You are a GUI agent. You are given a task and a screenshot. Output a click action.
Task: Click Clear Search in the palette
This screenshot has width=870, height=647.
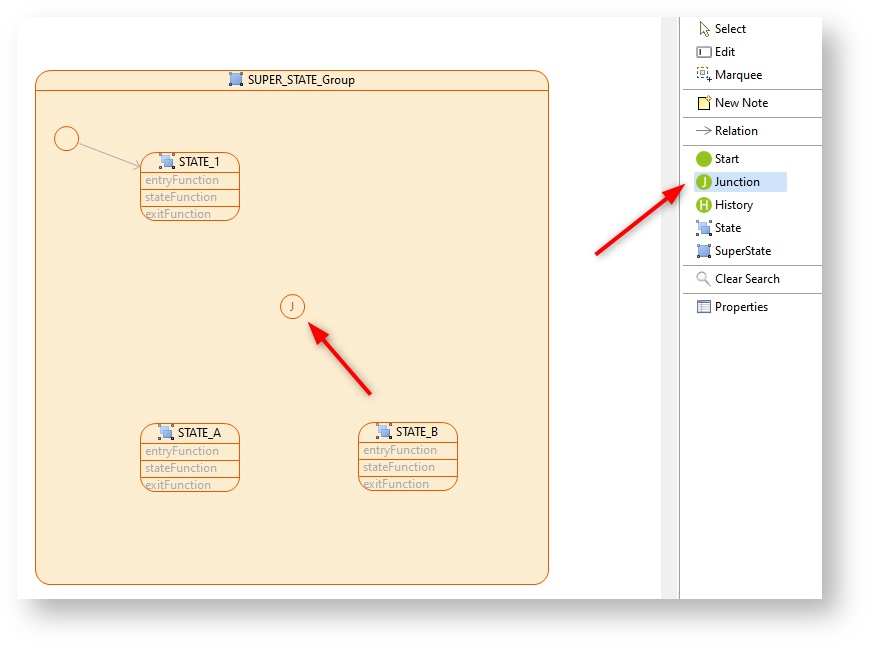click(746, 279)
